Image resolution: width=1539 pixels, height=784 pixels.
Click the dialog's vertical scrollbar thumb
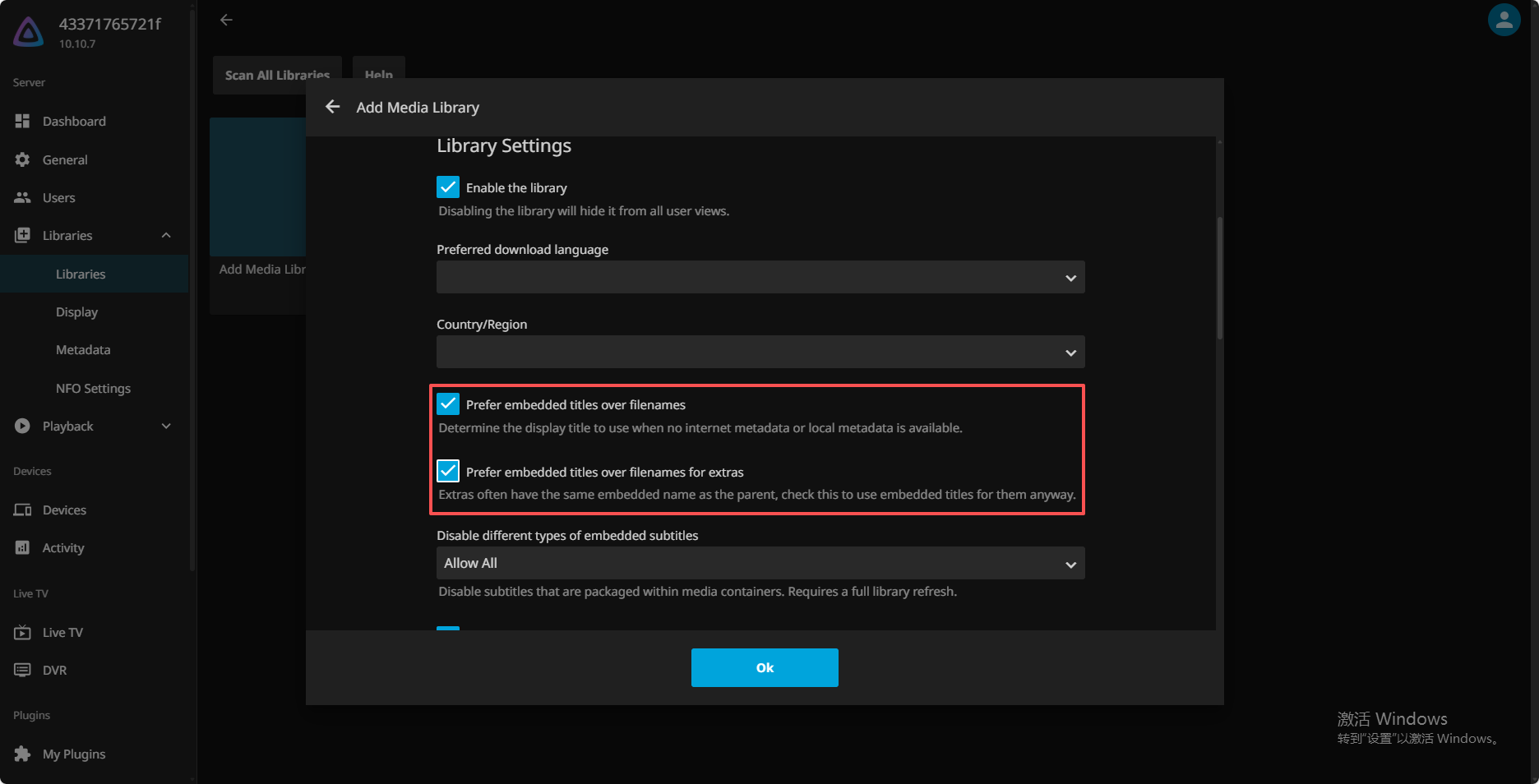coord(1220,278)
